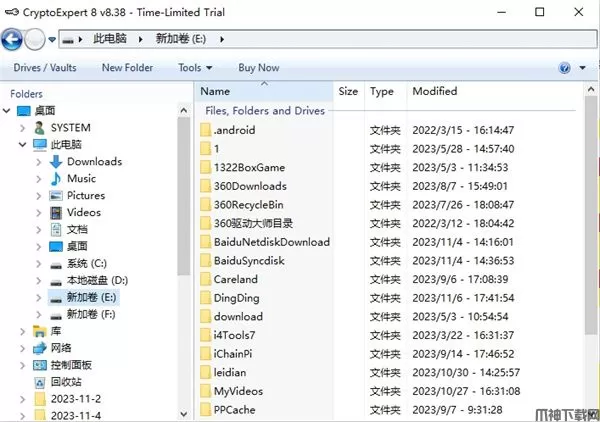
Task: Select PPCache folder name
Action: point(235,410)
